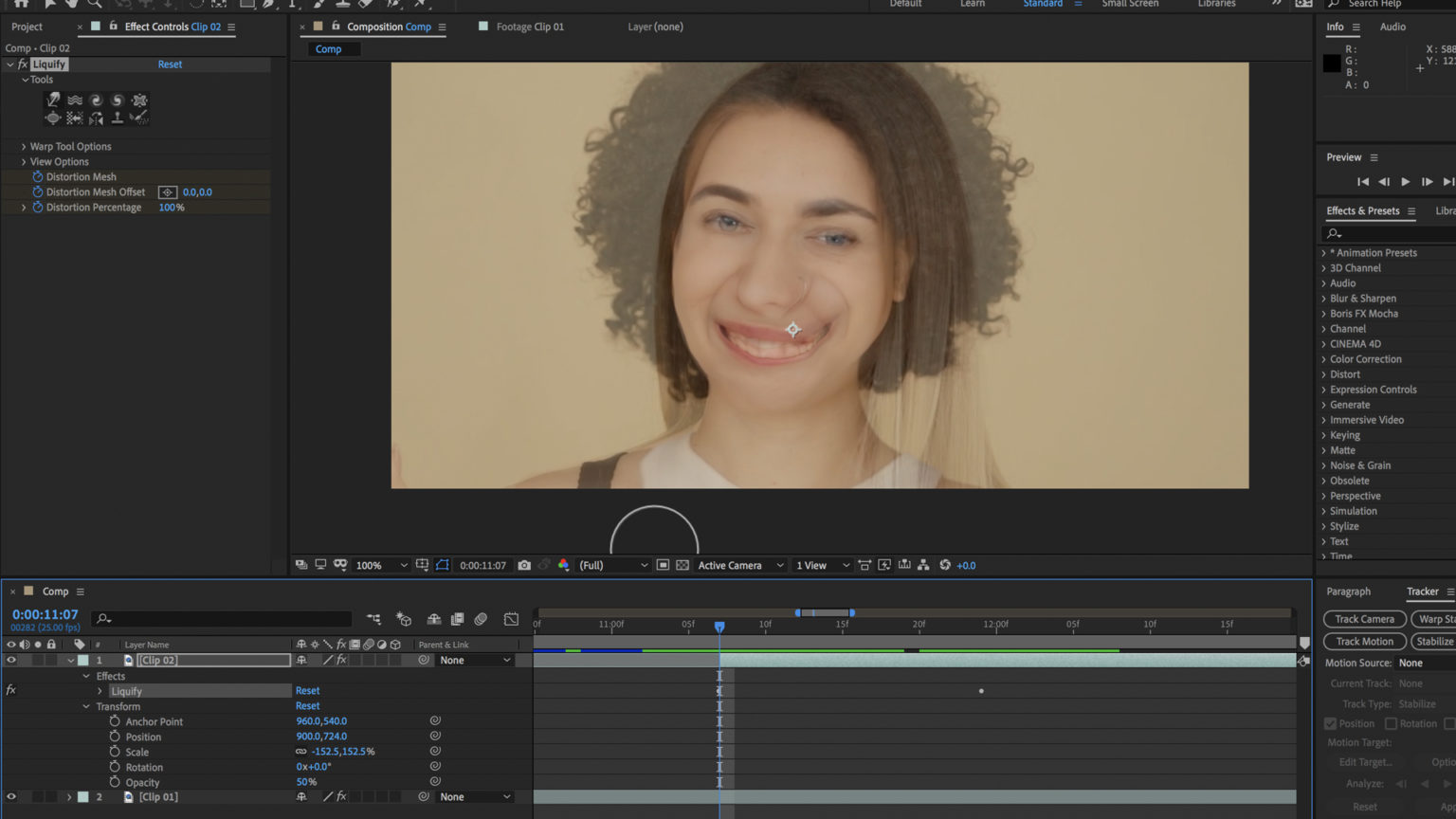This screenshot has height=819, width=1456.
Task: Click the Bloat tool in Liquify Tools
Action: pyautogui.click(x=53, y=118)
